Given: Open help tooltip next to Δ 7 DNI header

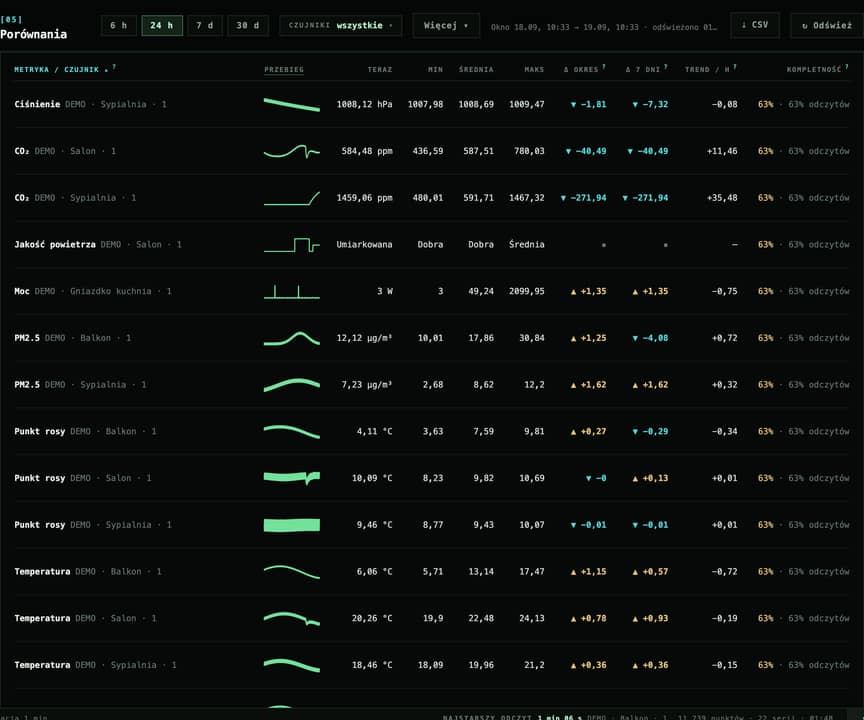Looking at the screenshot, I should (666, 67).
